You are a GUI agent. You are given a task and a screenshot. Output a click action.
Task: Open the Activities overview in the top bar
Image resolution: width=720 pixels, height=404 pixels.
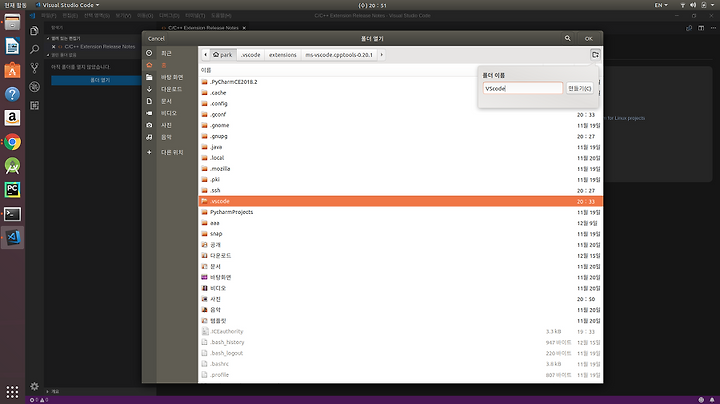pos(15,5)
